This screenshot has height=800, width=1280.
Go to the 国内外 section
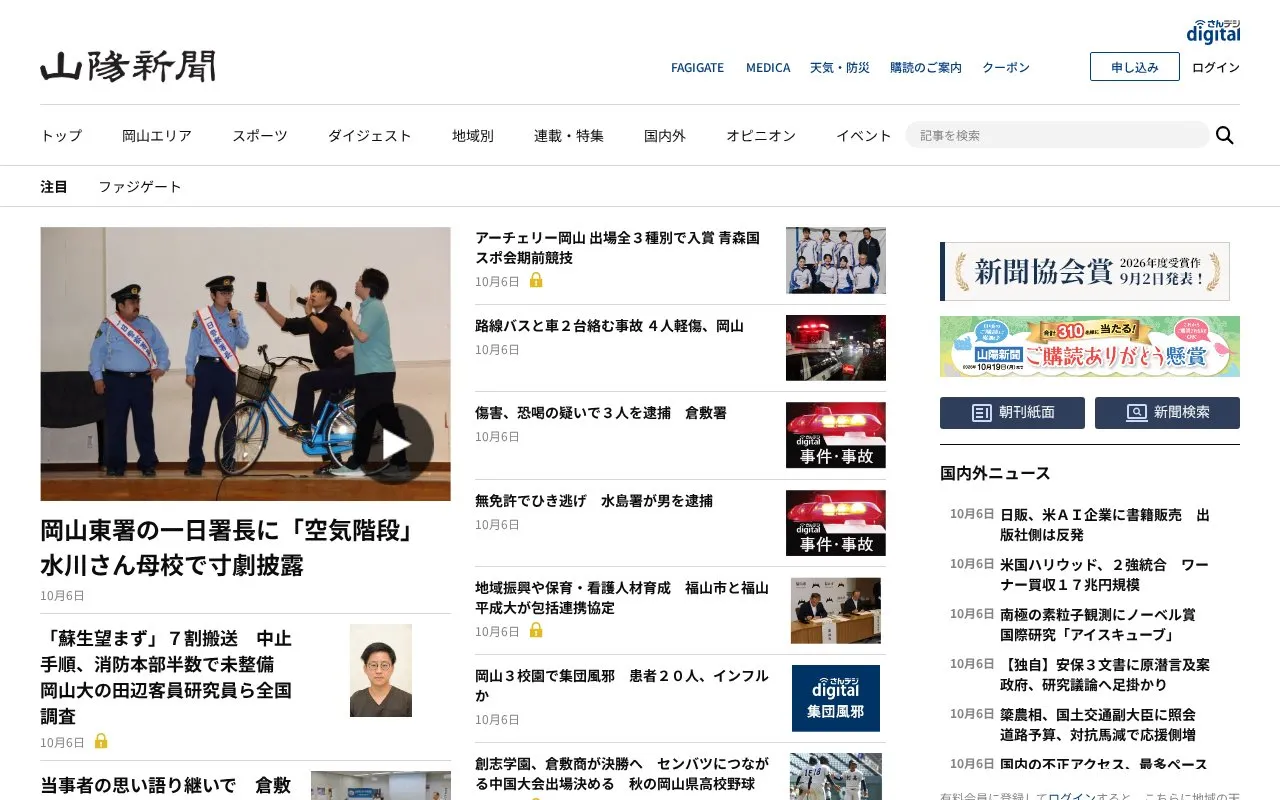point(665,135)
